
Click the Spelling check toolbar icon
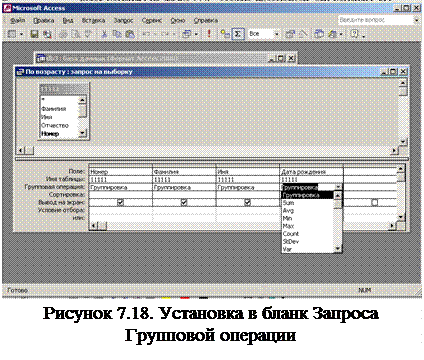[x=88, y=34]
